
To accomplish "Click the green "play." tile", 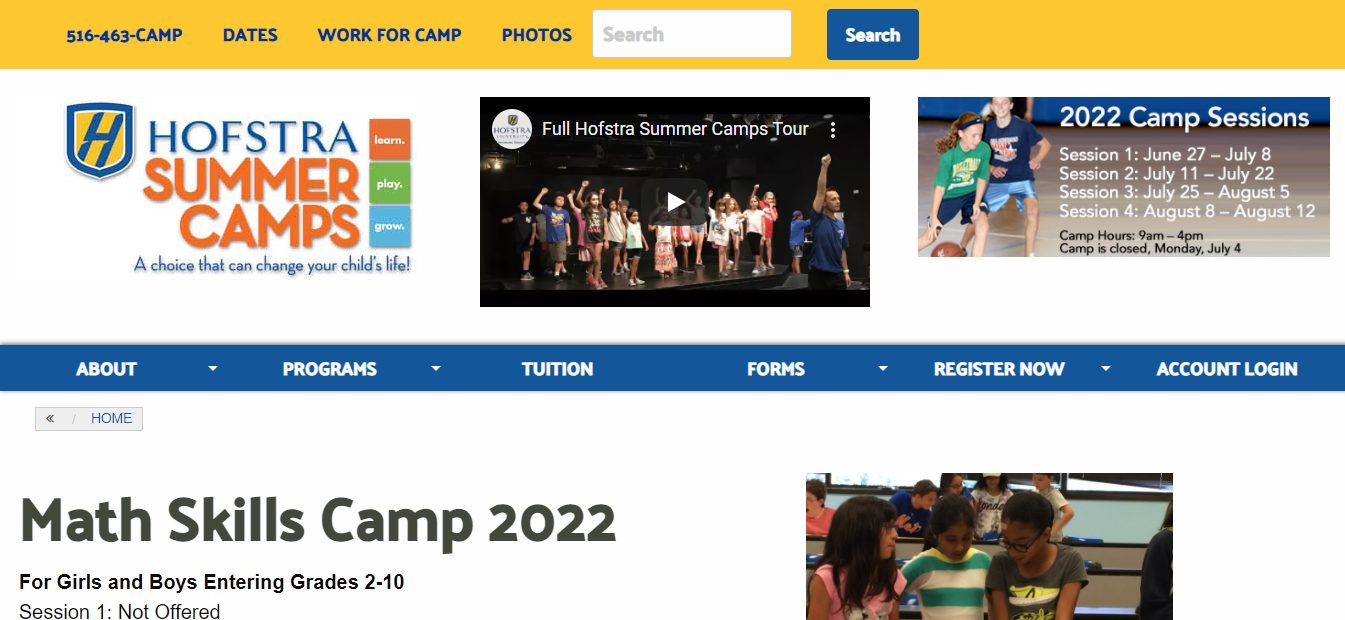I will pos(390,183).
